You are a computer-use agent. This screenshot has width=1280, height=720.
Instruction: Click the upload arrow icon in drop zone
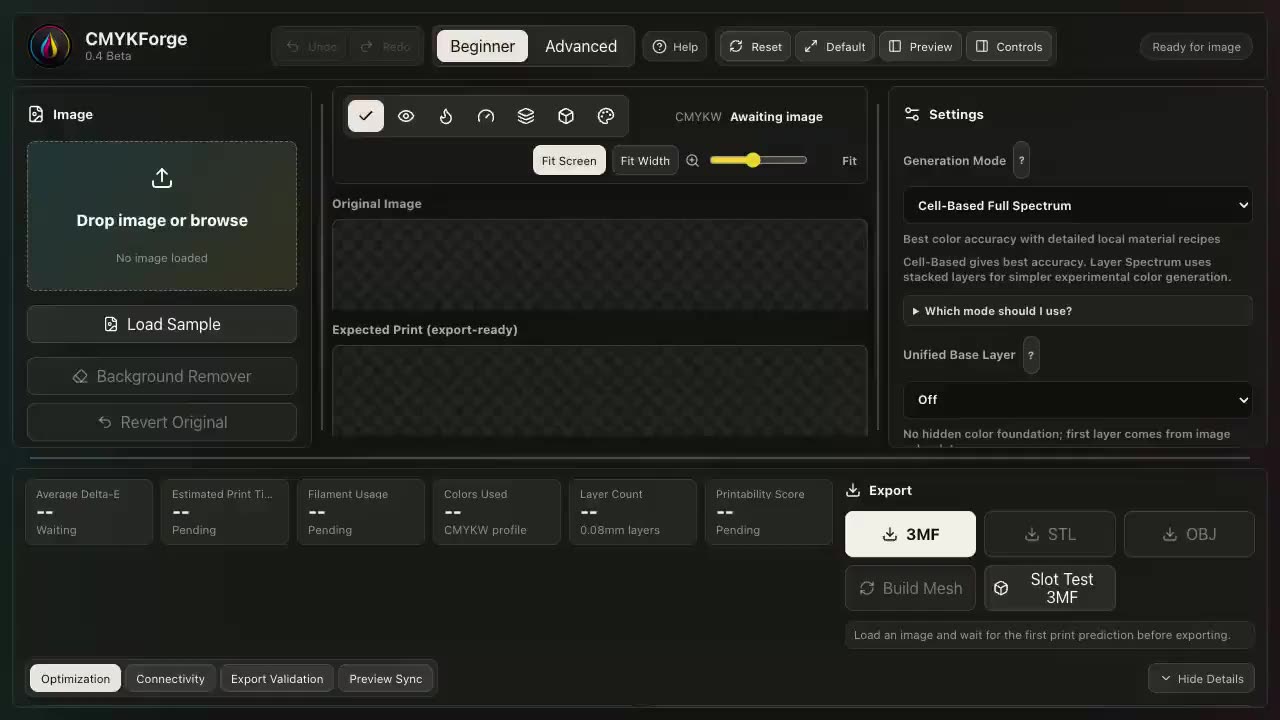[162, 178]
